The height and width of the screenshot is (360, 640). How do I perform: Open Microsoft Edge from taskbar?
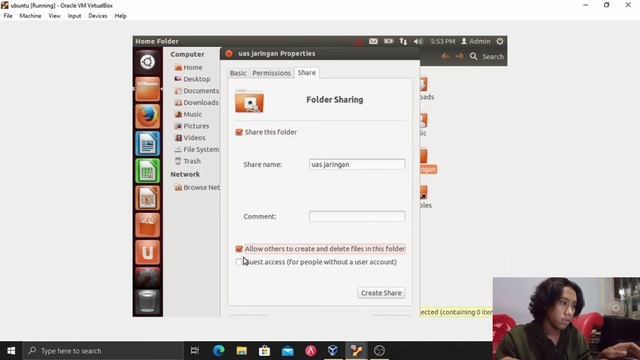click(218, 351)
